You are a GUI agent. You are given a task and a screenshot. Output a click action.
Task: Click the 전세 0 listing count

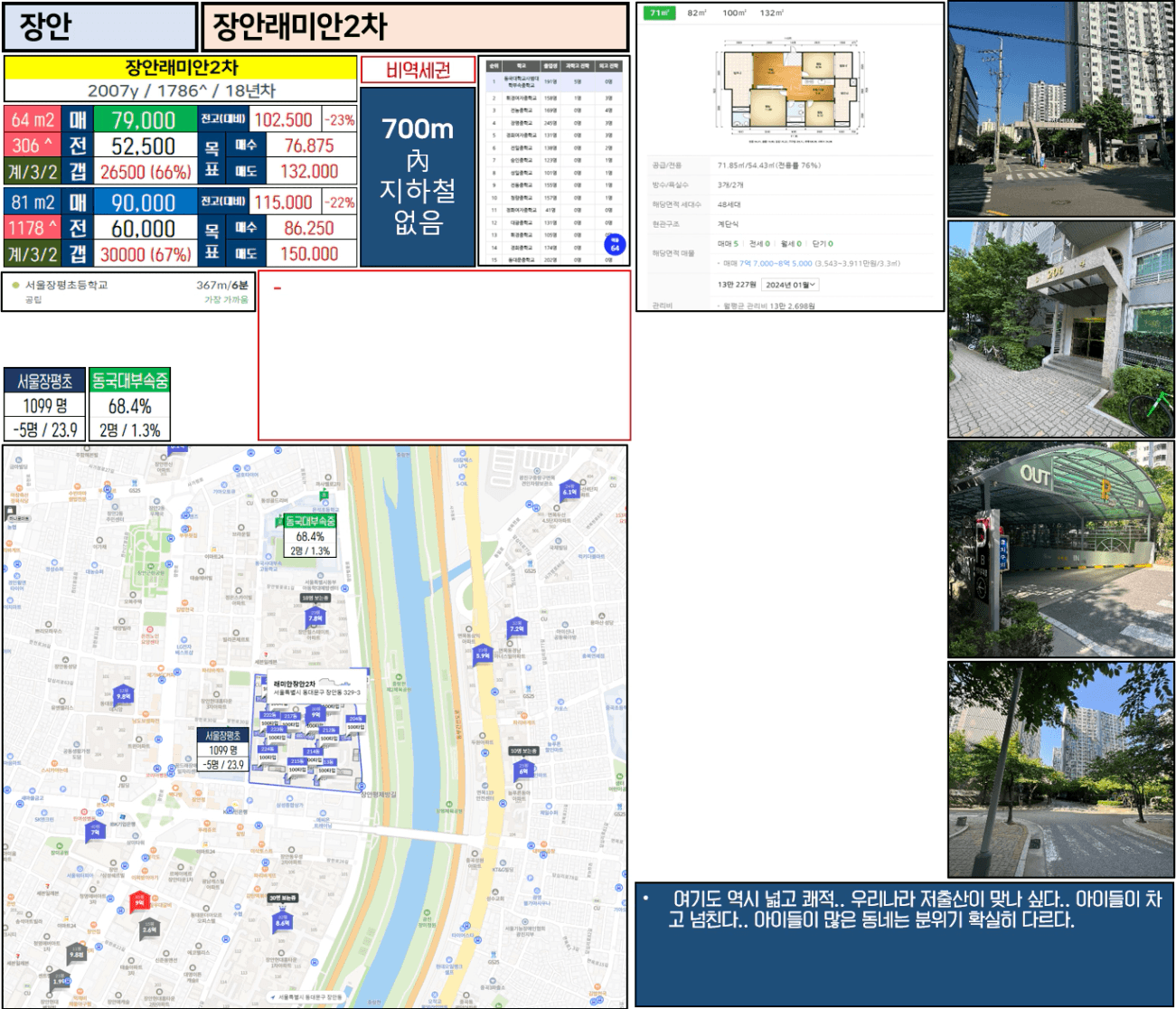tap(759, 243)
